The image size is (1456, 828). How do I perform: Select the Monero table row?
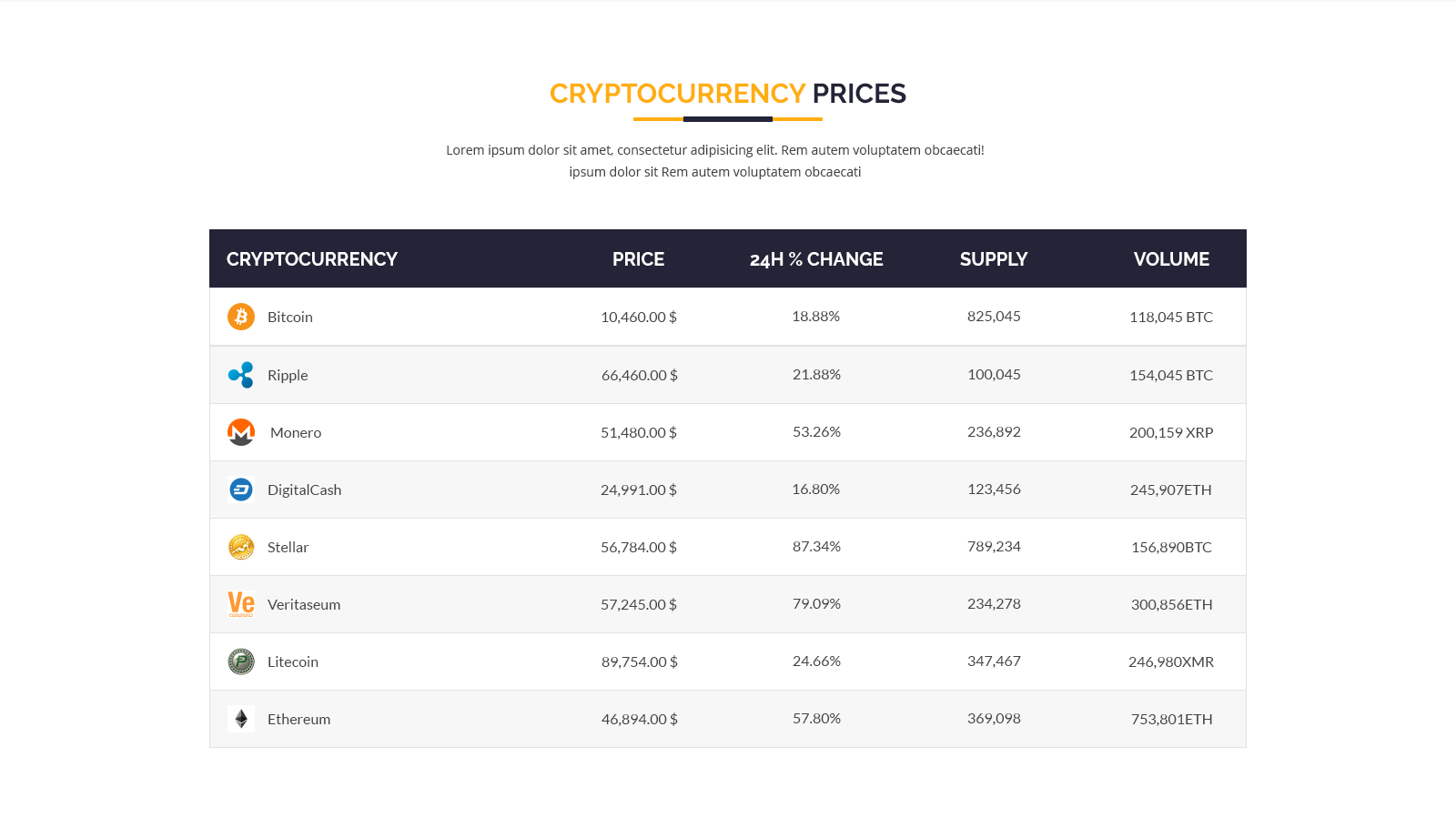637,431
